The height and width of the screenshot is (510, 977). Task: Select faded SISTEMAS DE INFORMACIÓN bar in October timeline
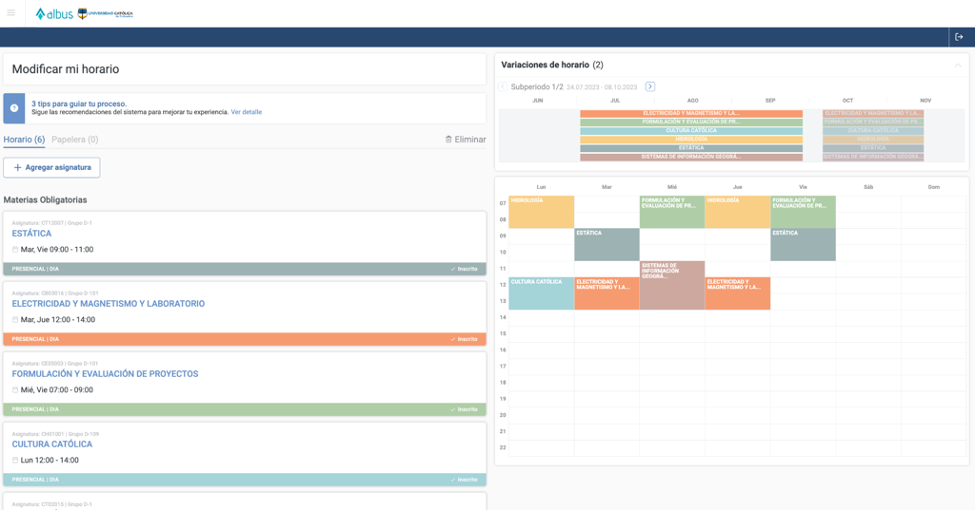click(873, 157)
